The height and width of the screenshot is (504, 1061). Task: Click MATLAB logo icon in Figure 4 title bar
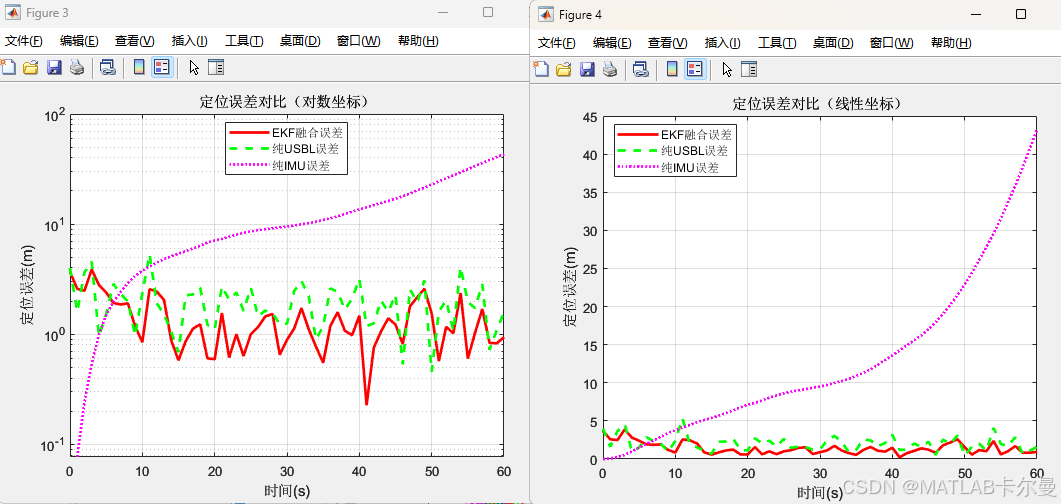click(x=545, y=14)
